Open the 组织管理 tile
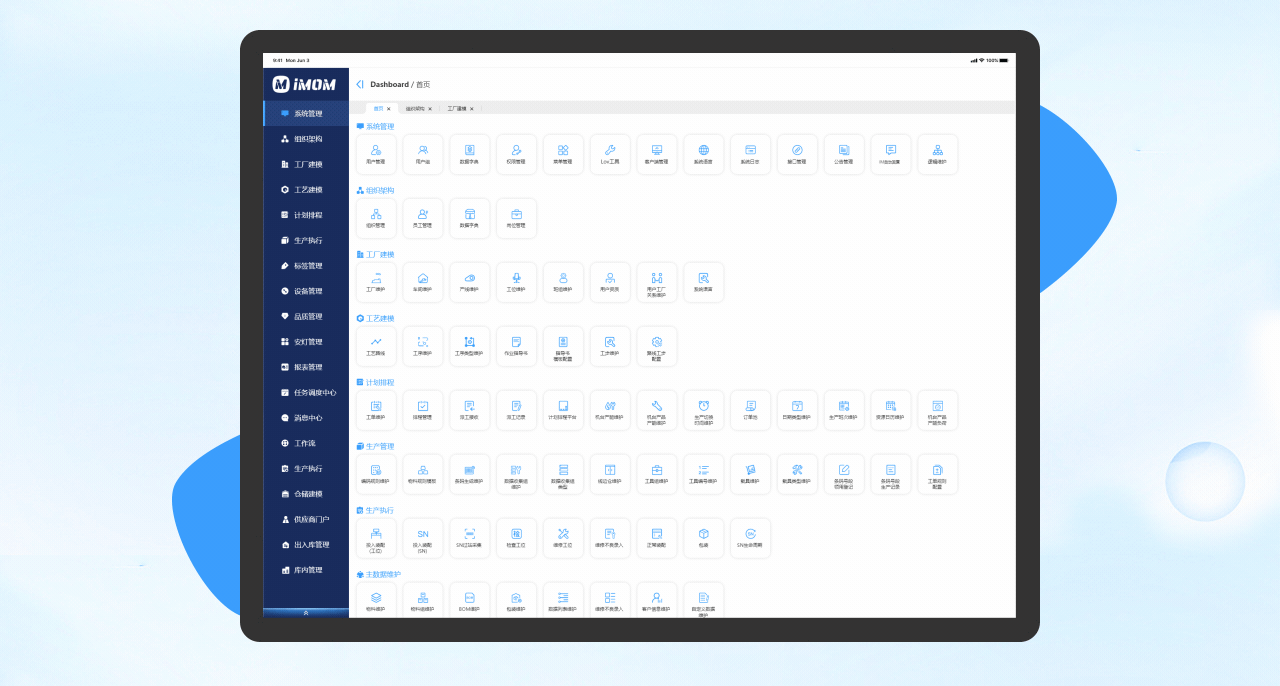Image resolution: width=1280 pixels, height=686 pixels. click(x=376, y=218)
